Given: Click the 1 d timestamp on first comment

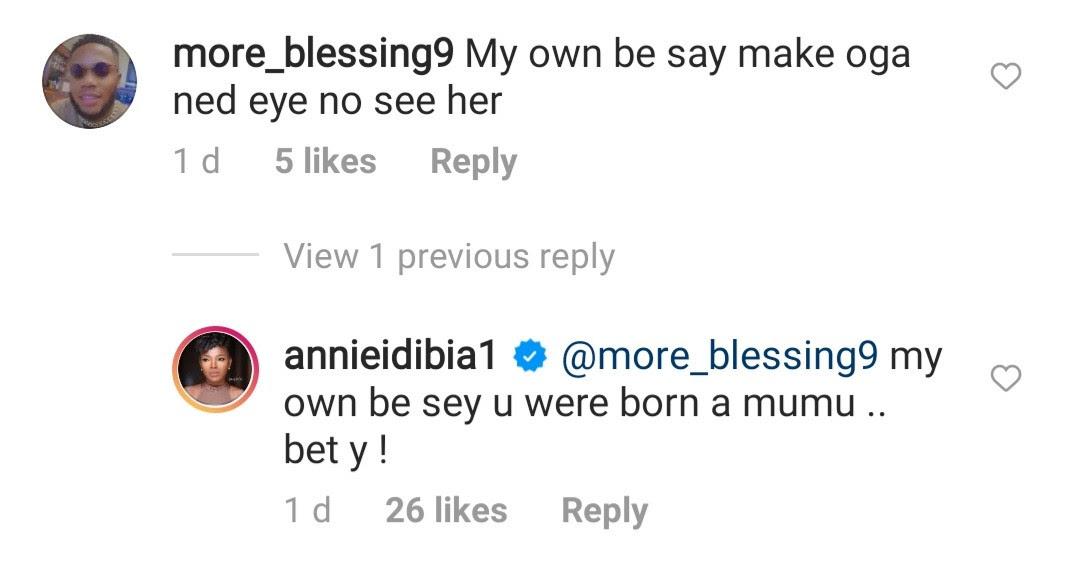Looking at the screenshot, I should pos(197,162).
